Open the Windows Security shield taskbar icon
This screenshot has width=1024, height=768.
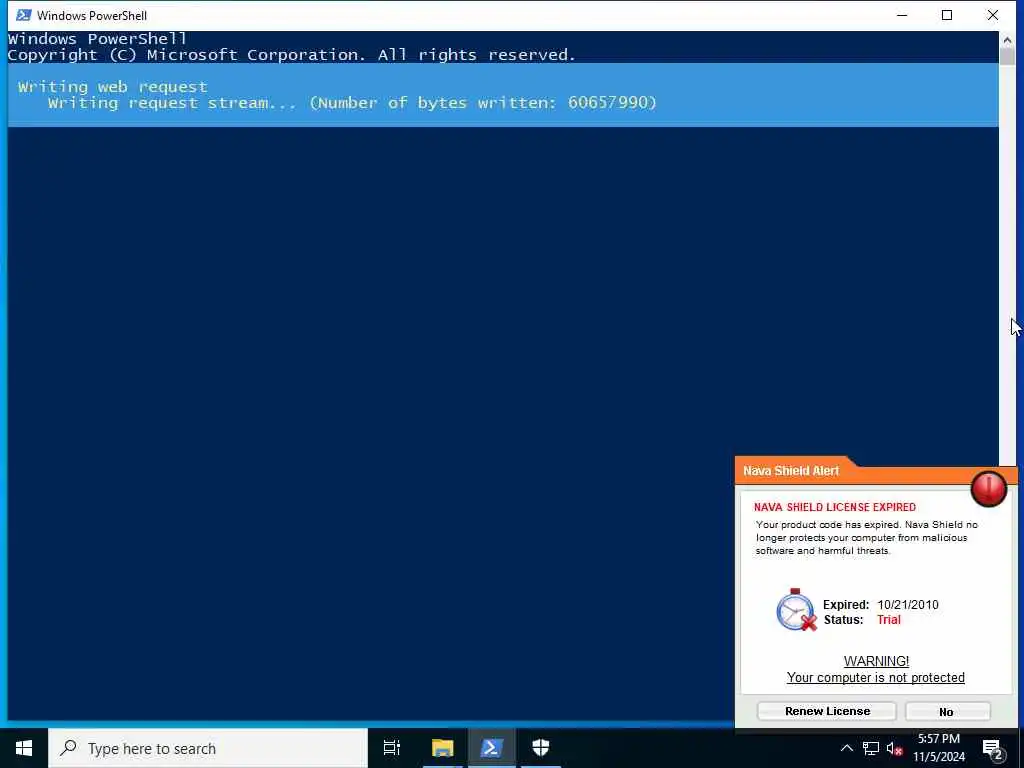click(x=541, y=748)
